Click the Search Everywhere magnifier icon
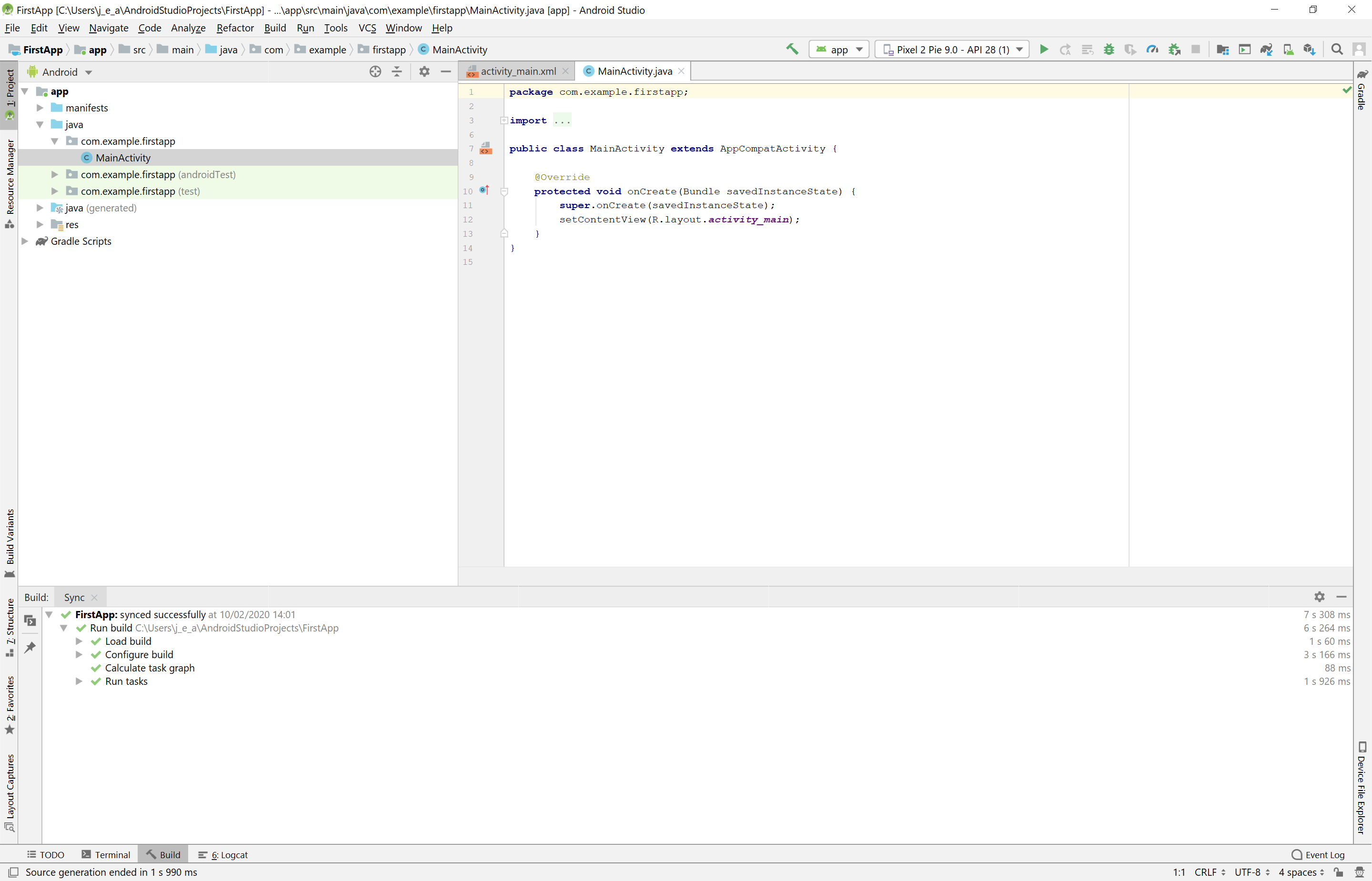 point(1337,49)
